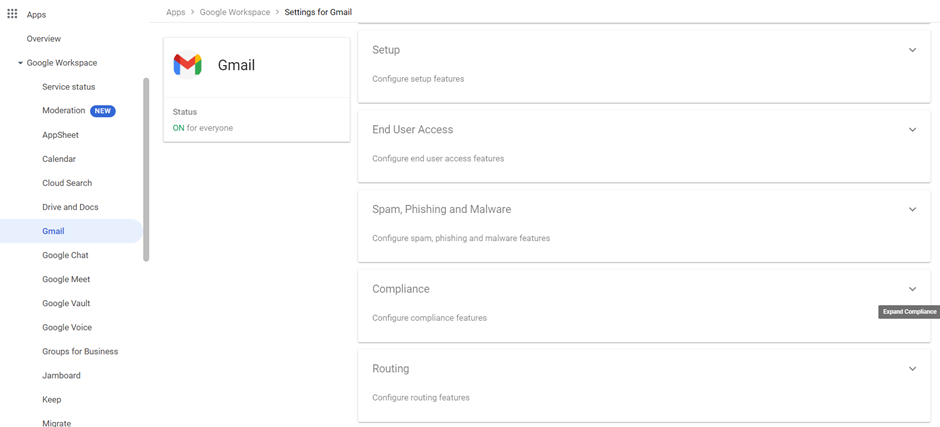This screenshot has width=940, height=427.
Task: Select Migrate in the sidebar
Action: pos(56,423)
